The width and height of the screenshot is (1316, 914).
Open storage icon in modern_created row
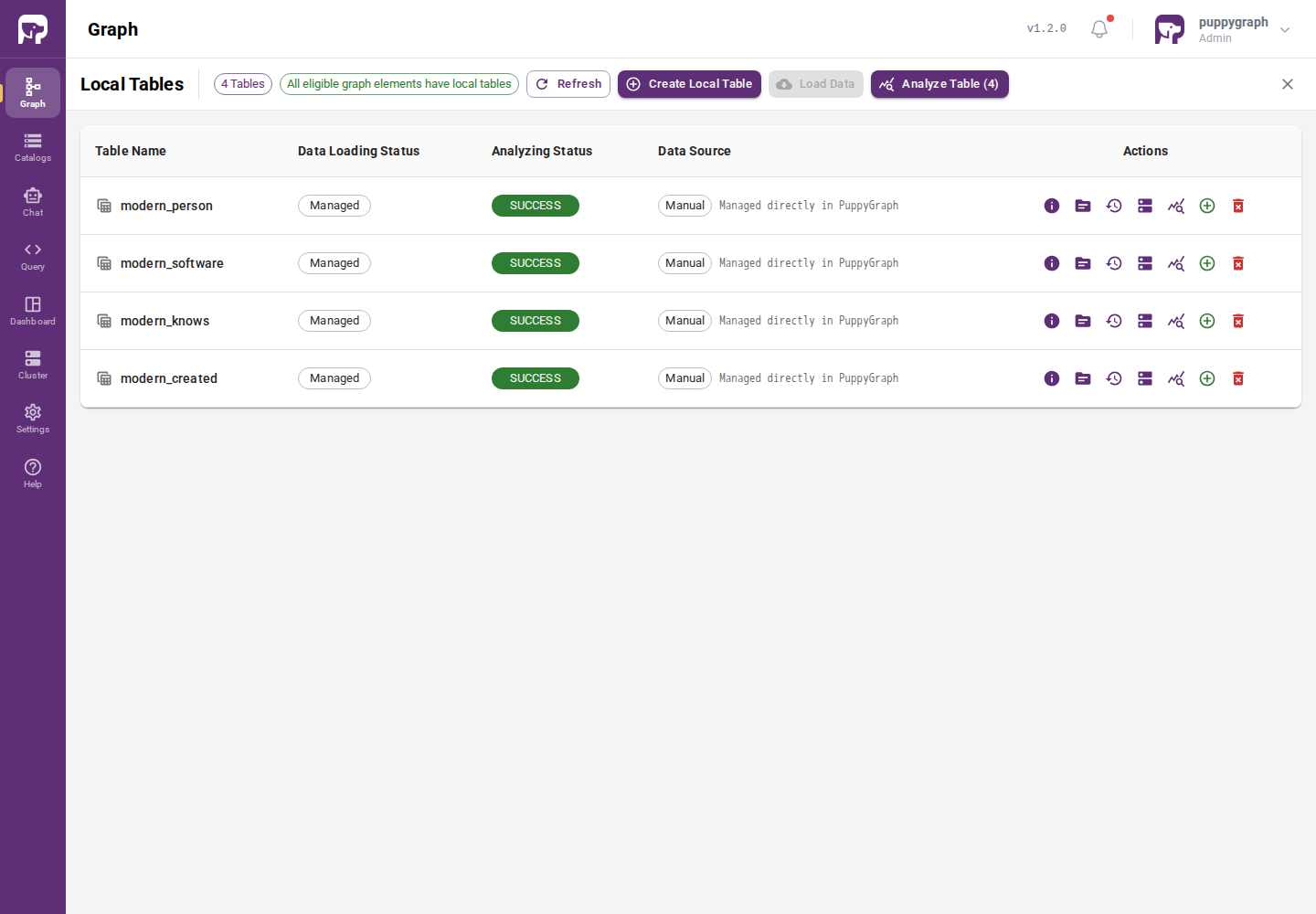(x=1145, y=378)
